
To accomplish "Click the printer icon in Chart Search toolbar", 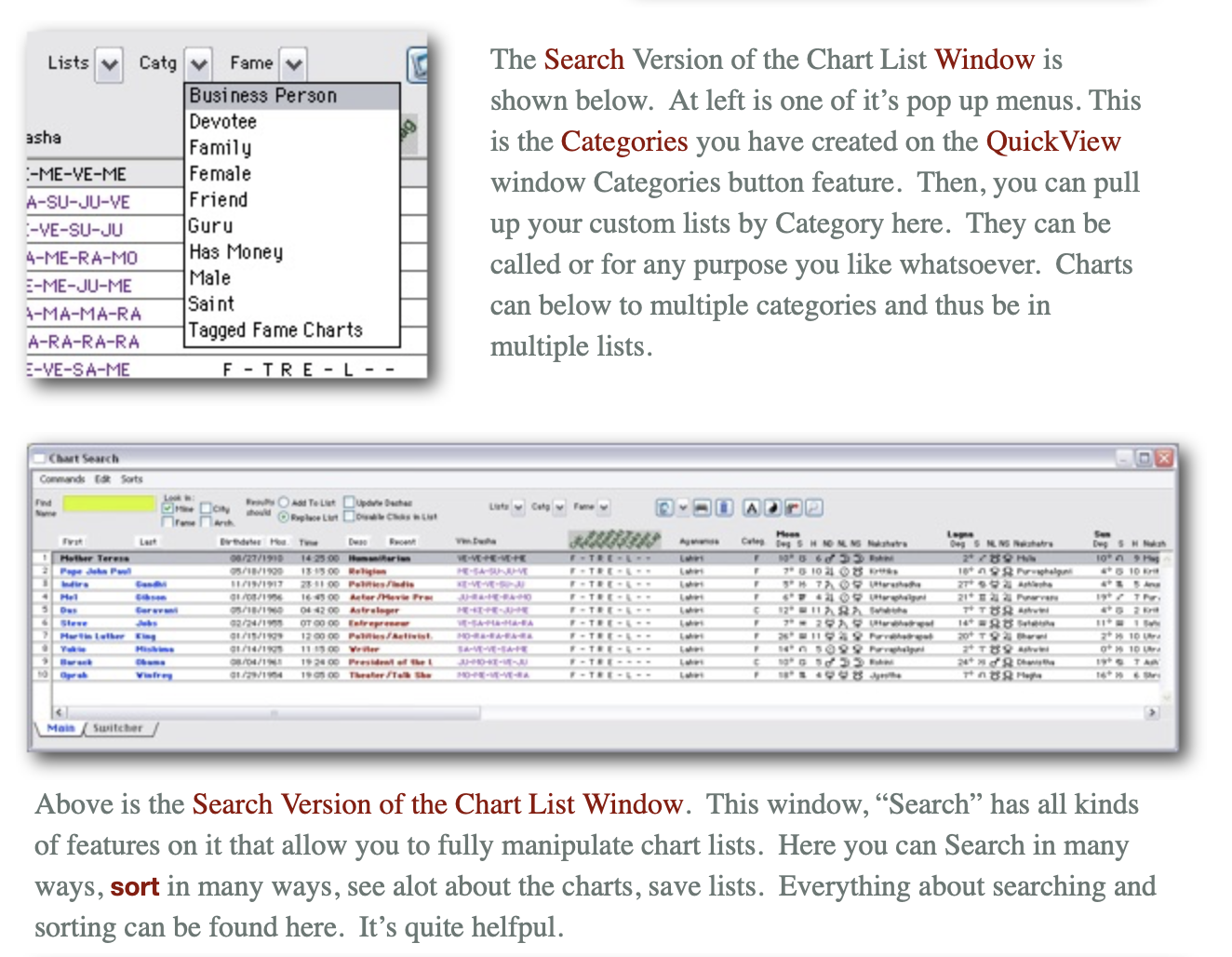I will 703,507.
